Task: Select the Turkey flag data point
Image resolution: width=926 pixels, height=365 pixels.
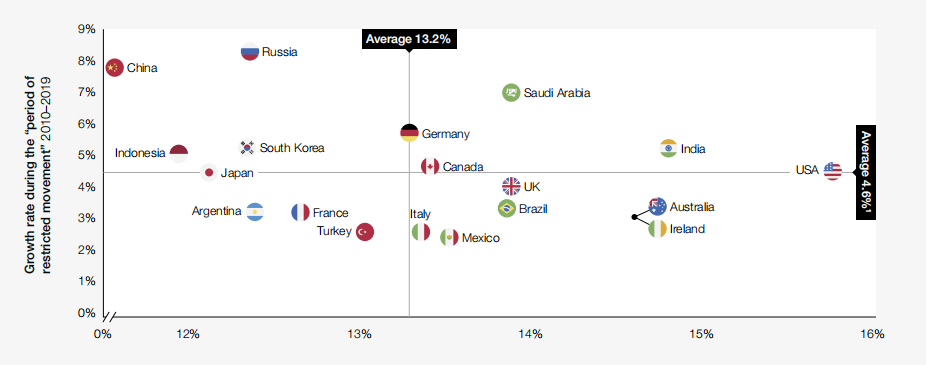Action: pyautogui.click(x=364, y=232)
